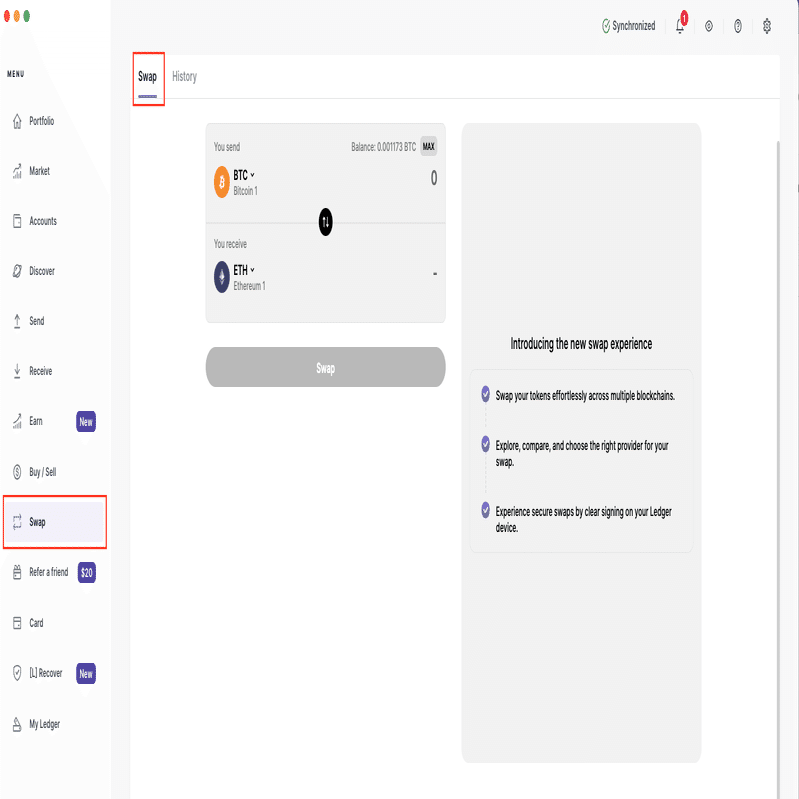The height and width of the screenshot is (799, 799).
Task: Click the Ethereum coin logo
Action: [x=222, y=277]
